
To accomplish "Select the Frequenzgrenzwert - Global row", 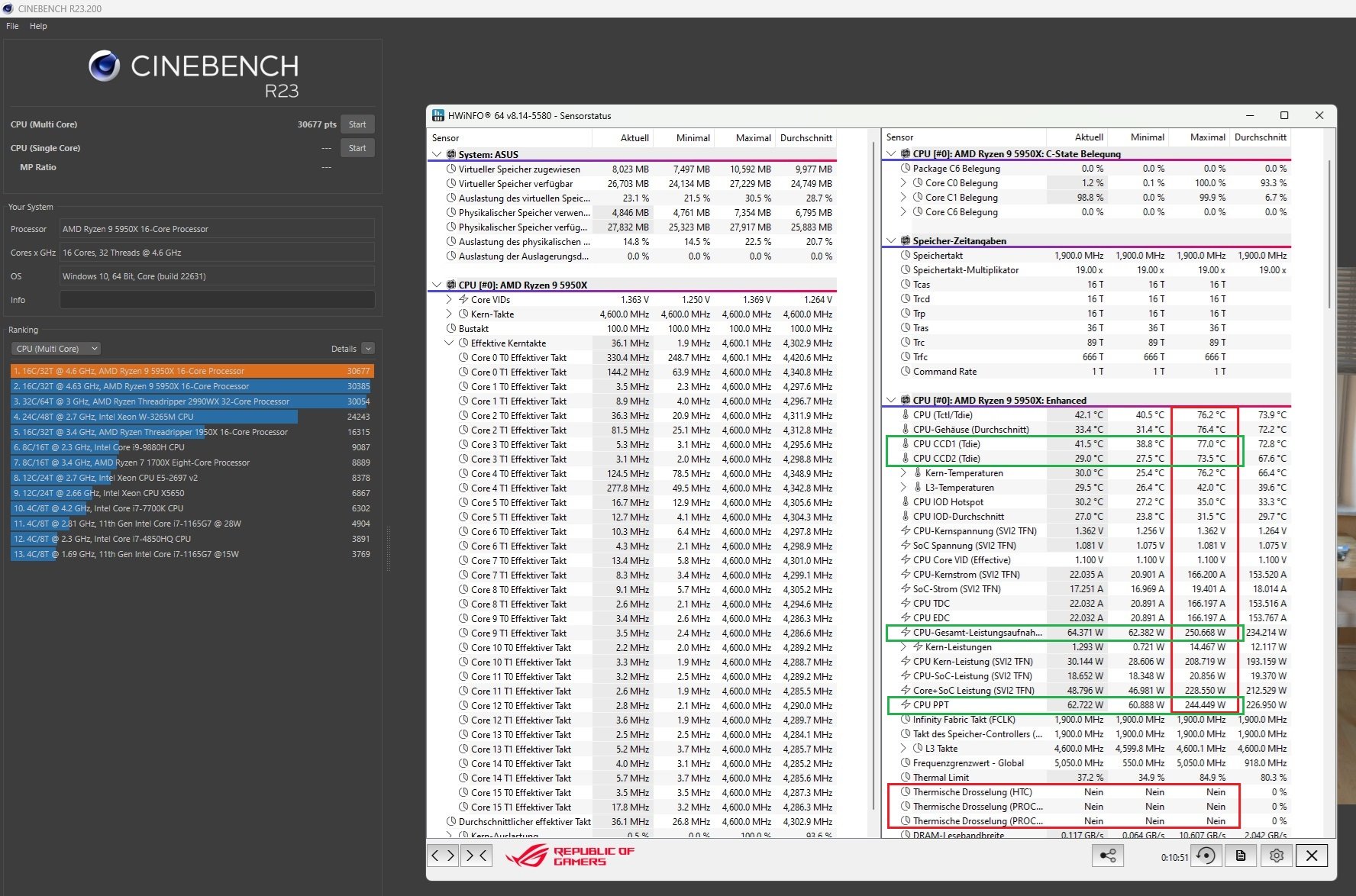I will click(x=1089, y=762).
